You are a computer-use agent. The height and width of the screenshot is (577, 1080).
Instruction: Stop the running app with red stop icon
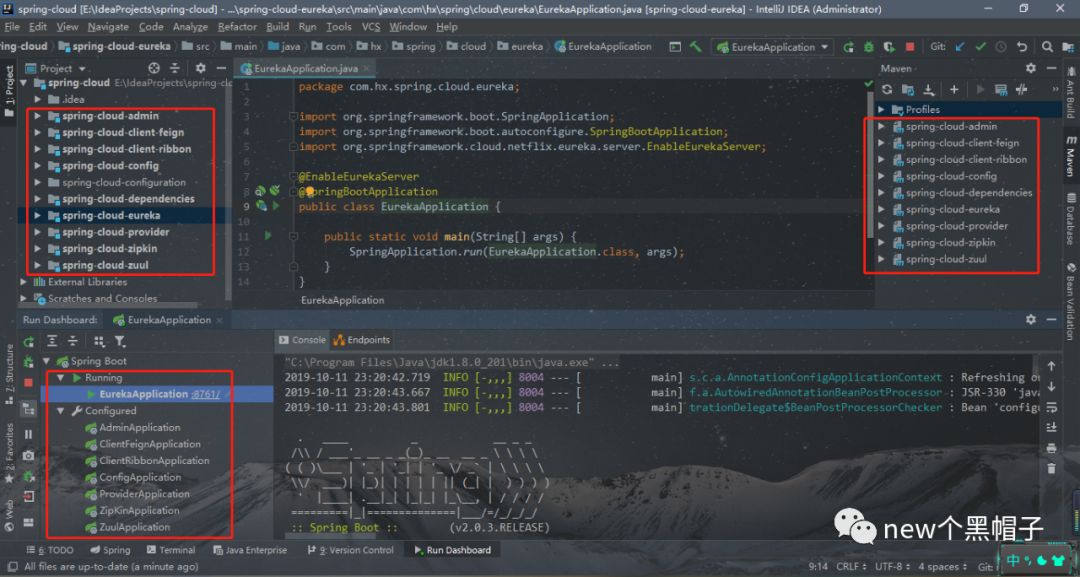pos(910,47)
